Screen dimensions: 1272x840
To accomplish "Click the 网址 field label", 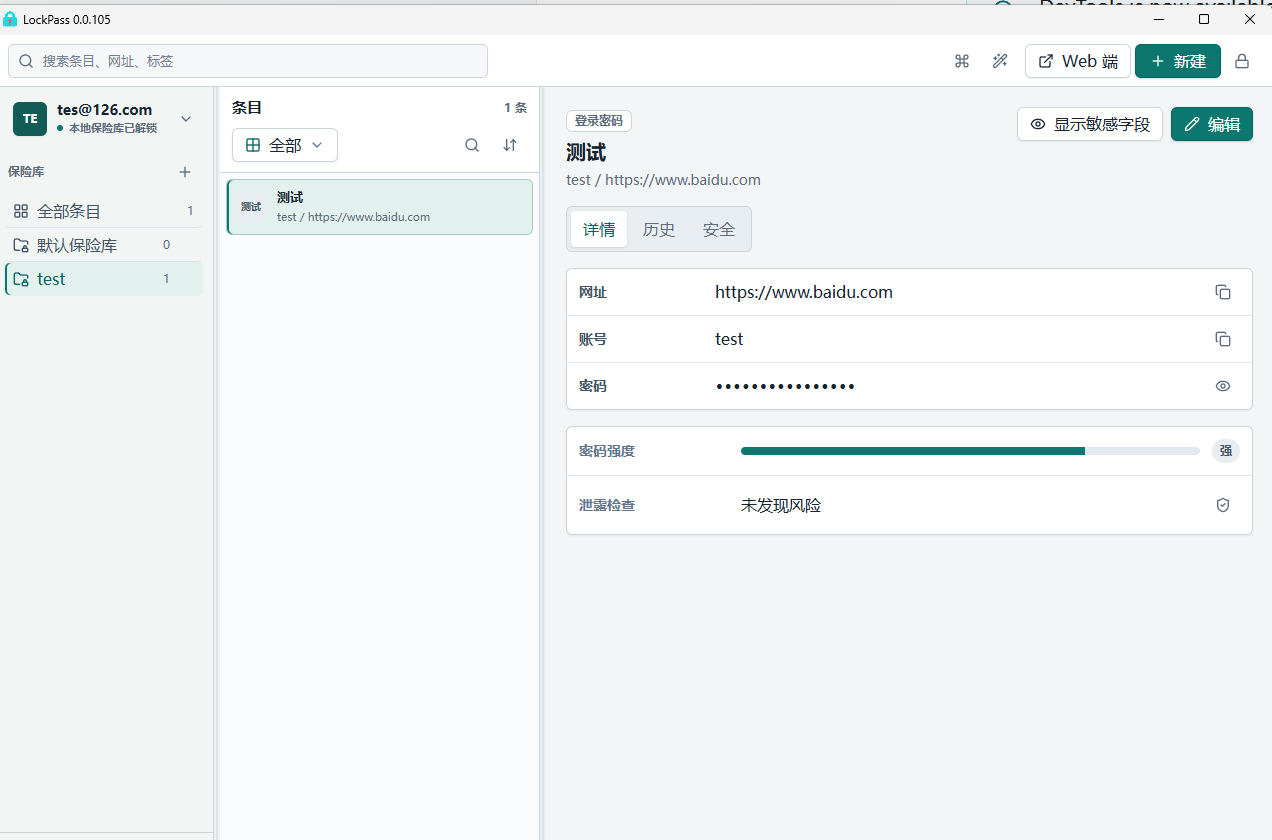I will 593,292.
